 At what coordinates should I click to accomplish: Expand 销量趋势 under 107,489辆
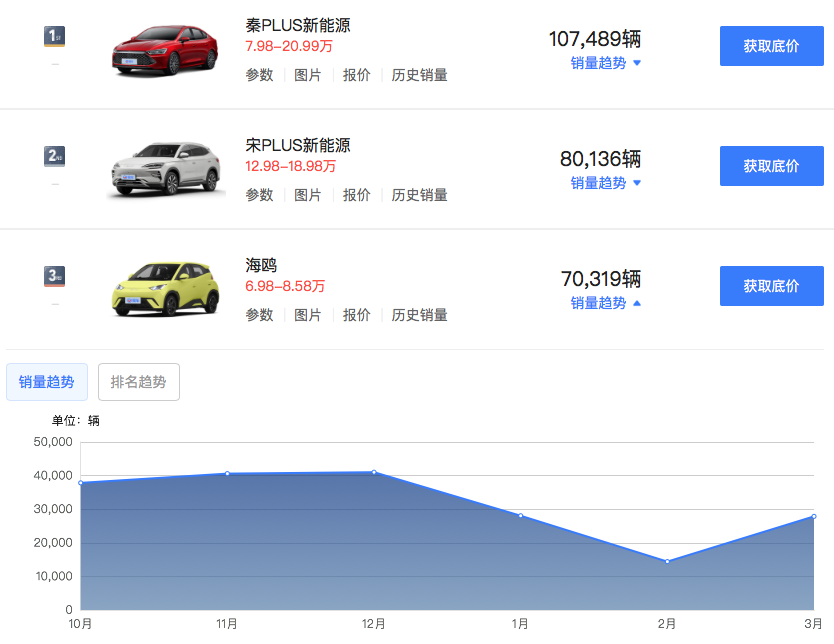click(605, 63)
